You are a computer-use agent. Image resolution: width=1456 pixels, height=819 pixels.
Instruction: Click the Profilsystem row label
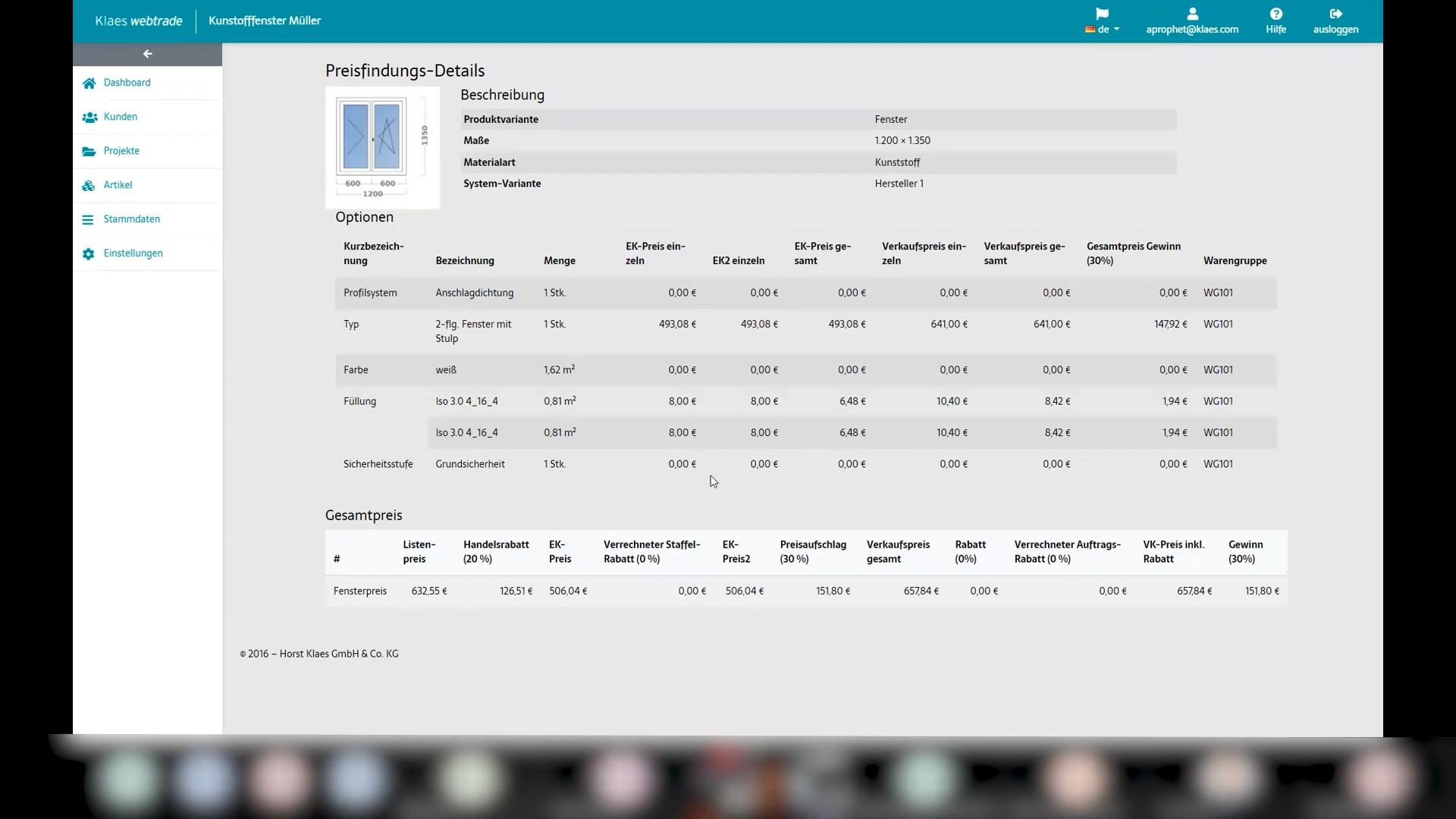[x=369, y=293]
